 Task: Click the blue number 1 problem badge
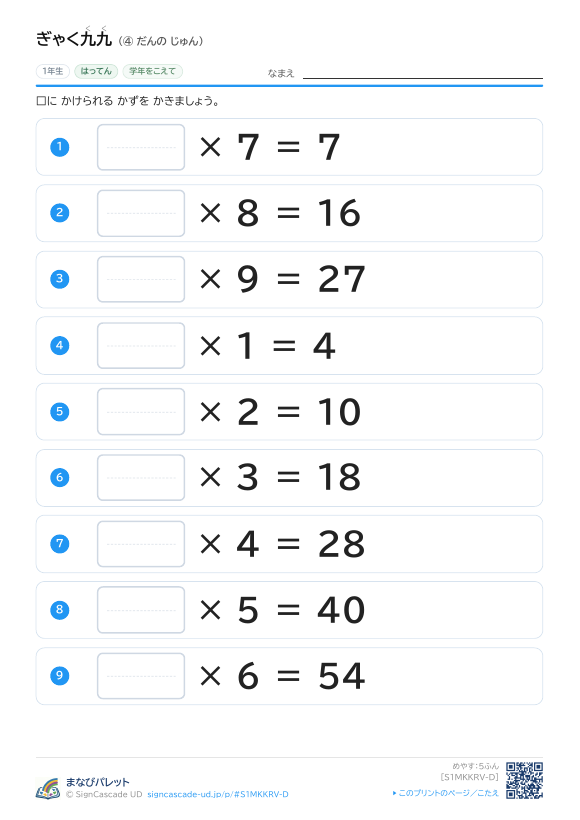click(x=60, y=147)
